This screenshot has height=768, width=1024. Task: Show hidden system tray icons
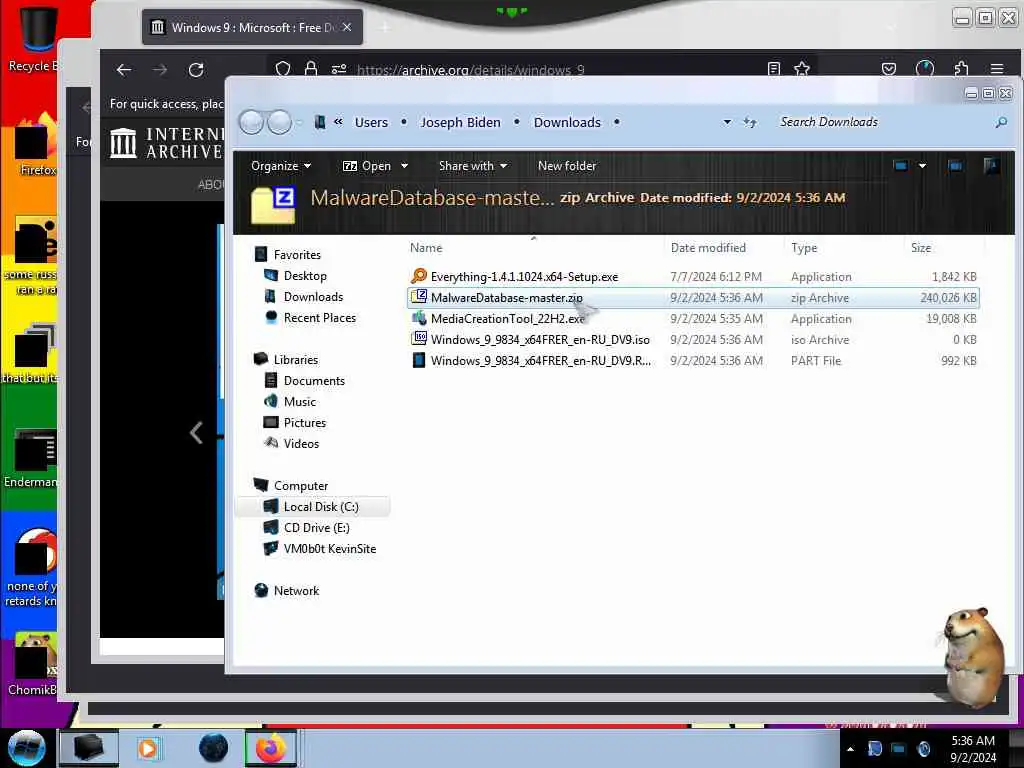click(x=850, y=748)
